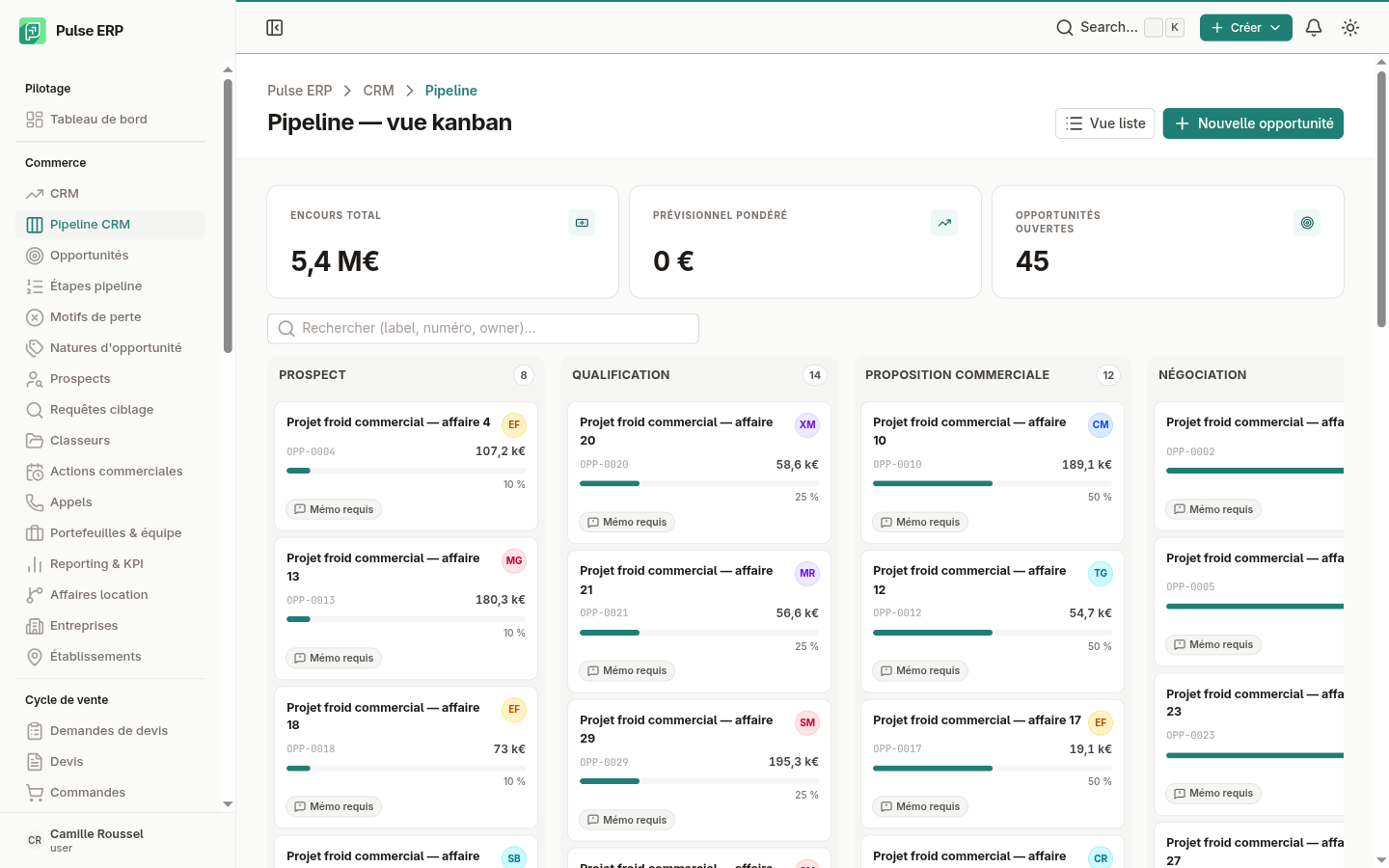1389x868 pixels.
Task: Click the Proposition commerciale count badge 12
Action: pos(1108,375)
